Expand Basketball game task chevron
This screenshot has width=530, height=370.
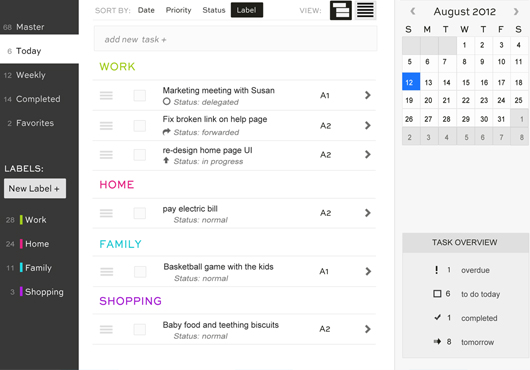pyautogui.click(x=368, y=271)
